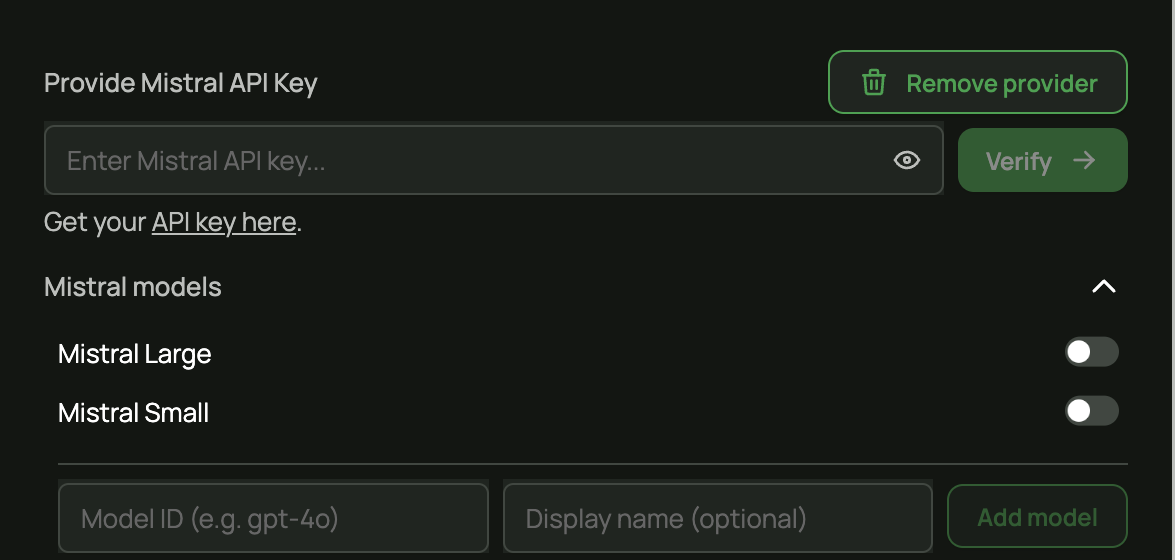Click the trash icon beside Remove provider
This screenshot has width=1175, height=560.
pos(874,83)
